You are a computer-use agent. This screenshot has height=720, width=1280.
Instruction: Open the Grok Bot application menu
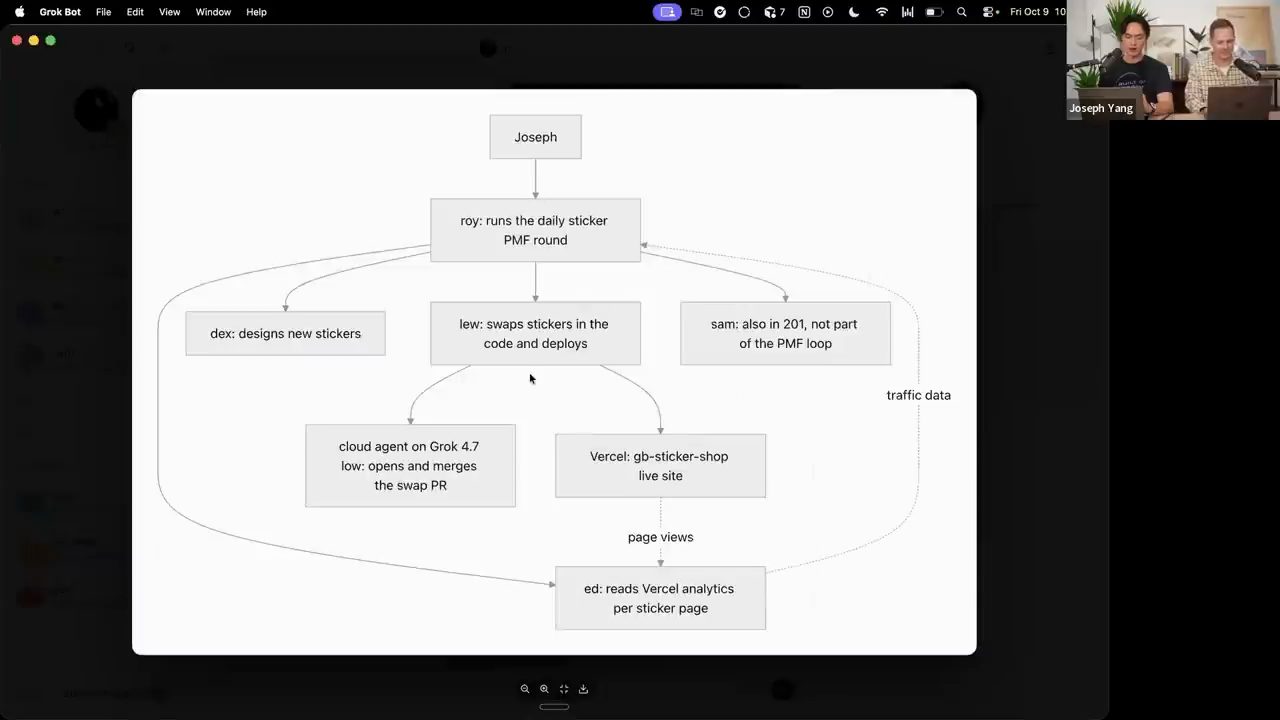61,12
